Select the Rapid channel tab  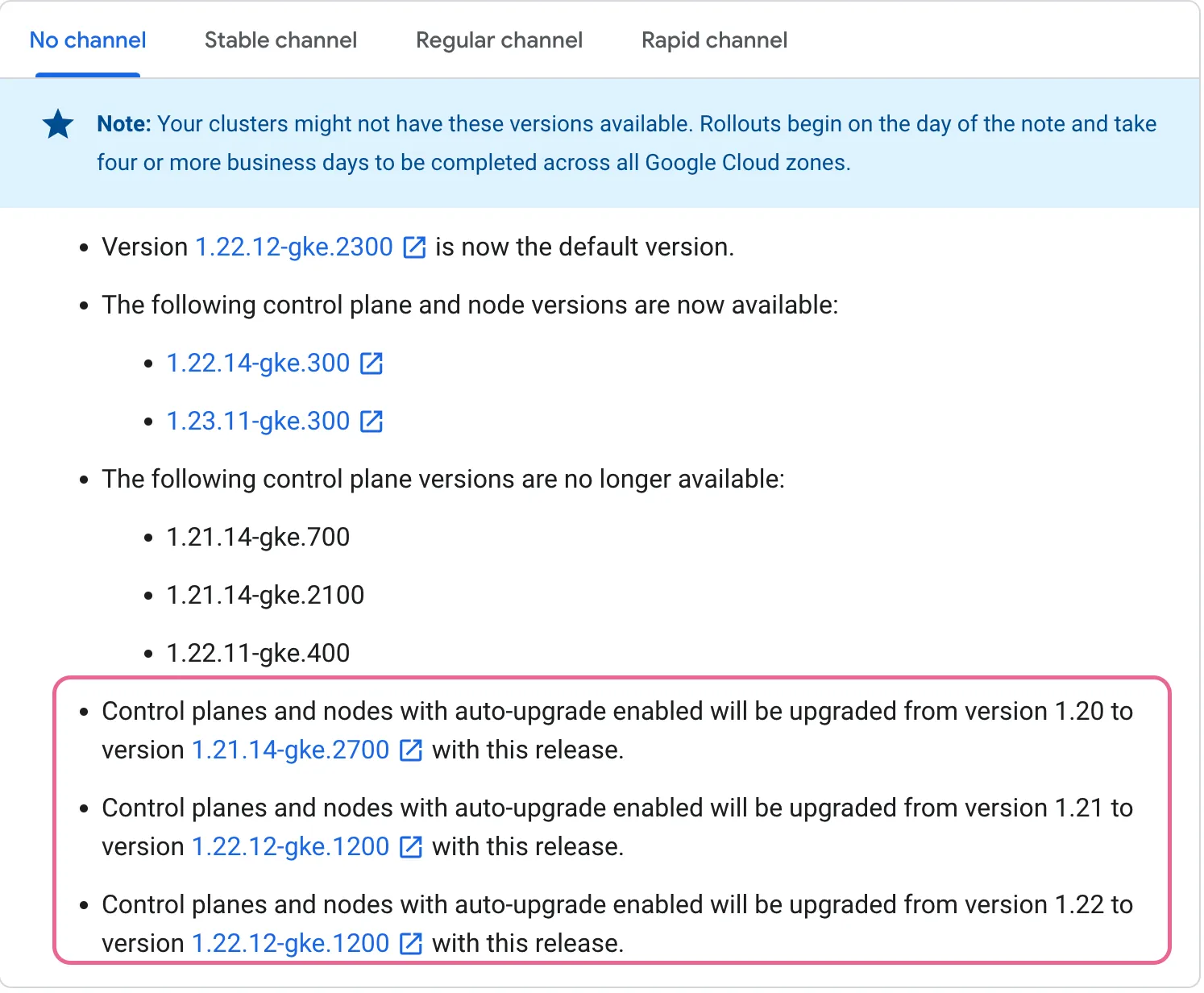pyautogui.click(x=714, y=40)
